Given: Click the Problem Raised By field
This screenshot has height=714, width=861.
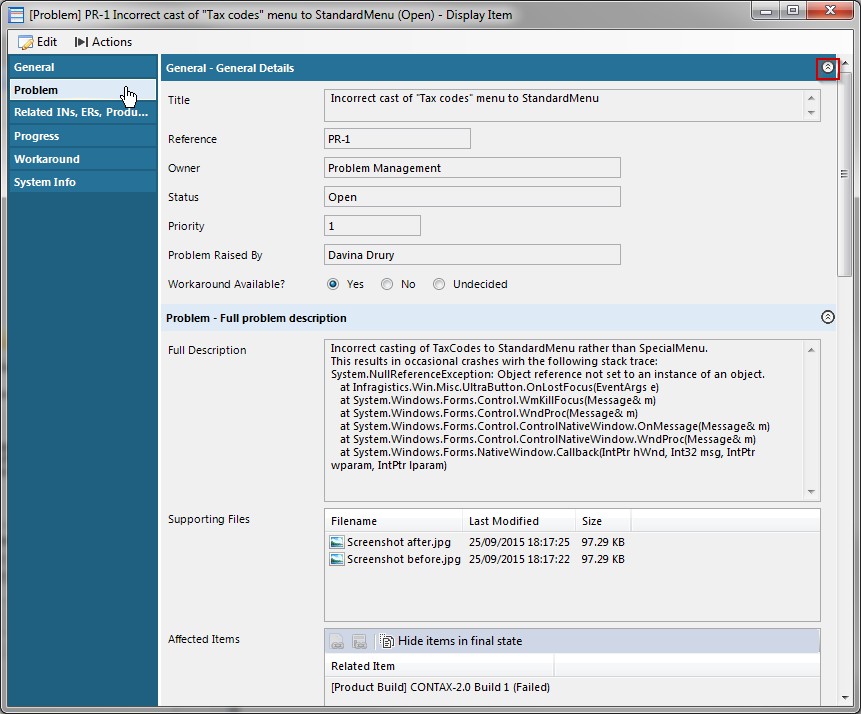Looking at the screenshot, I should click(x=472, y=255).
